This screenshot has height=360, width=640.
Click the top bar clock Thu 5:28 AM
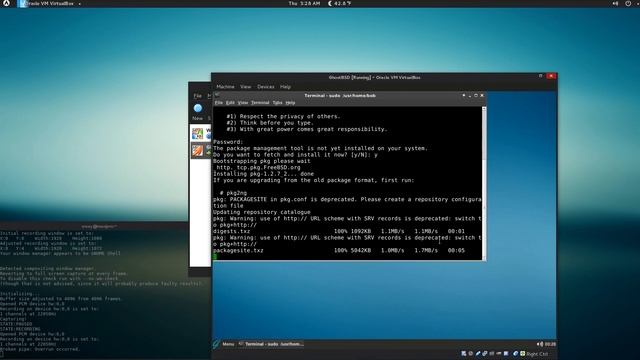[304, 3]
